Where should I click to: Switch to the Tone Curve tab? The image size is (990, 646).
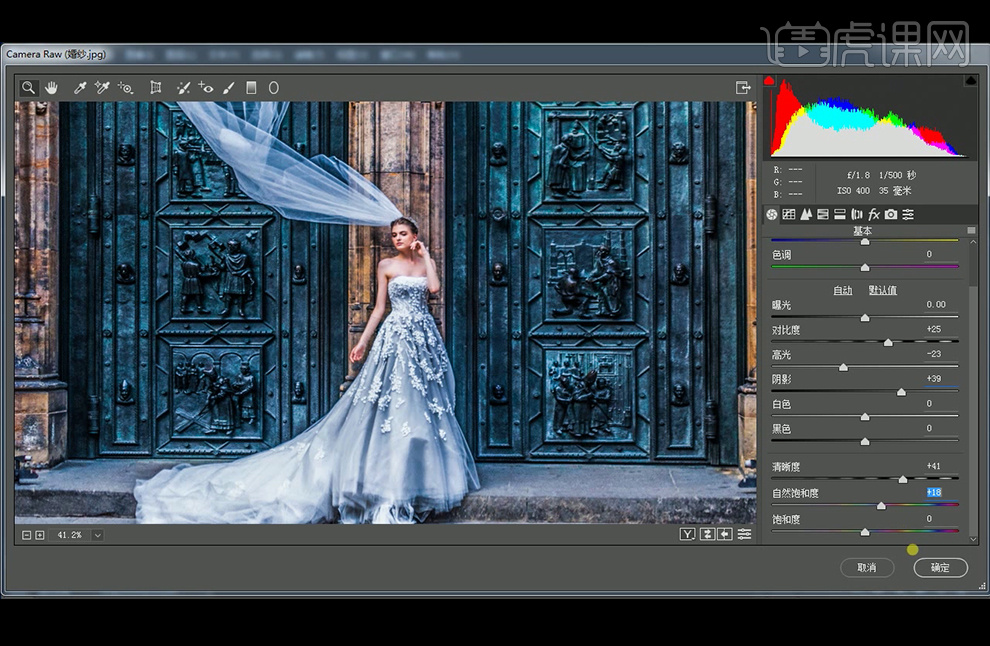pyautogui.click(x=789, y=215)
